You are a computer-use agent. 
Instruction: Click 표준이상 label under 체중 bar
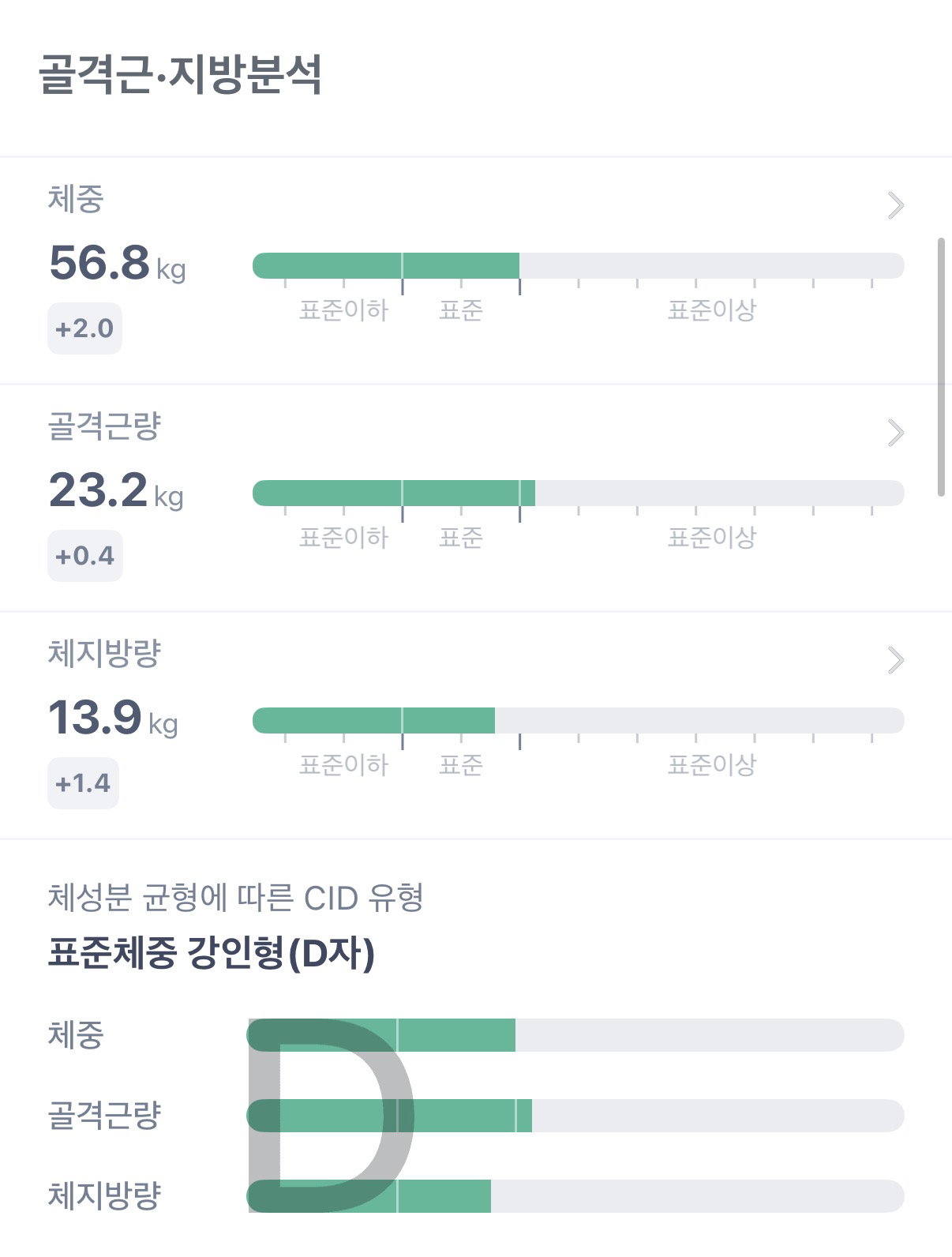(x=712, y=310)
